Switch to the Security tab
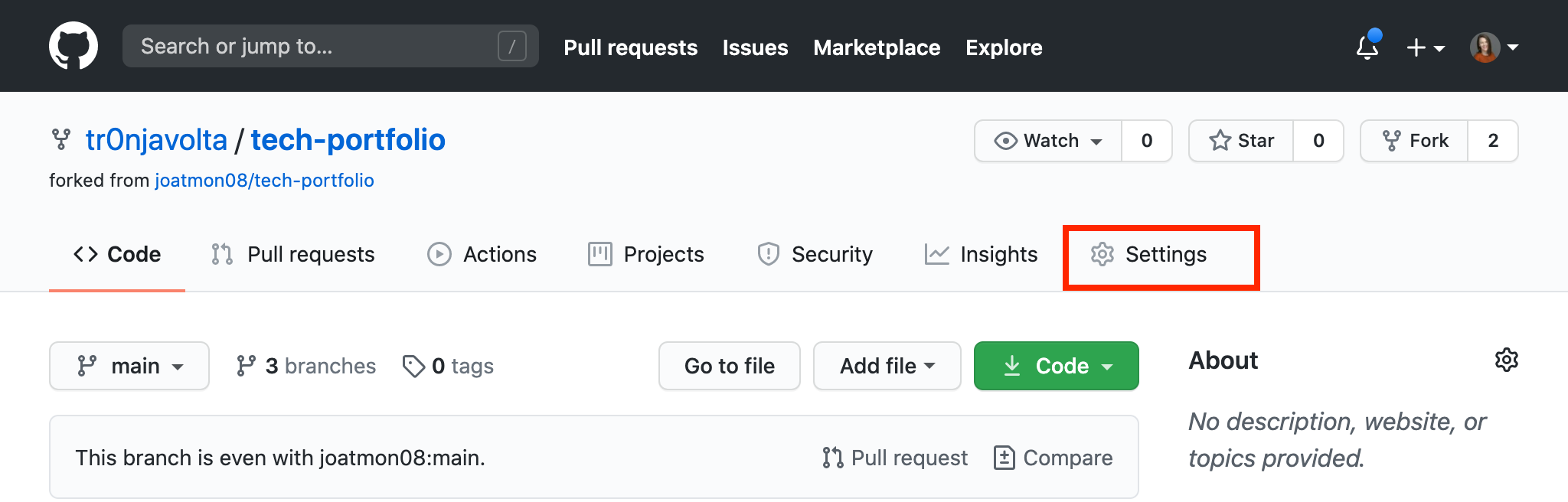 (815, 254)
